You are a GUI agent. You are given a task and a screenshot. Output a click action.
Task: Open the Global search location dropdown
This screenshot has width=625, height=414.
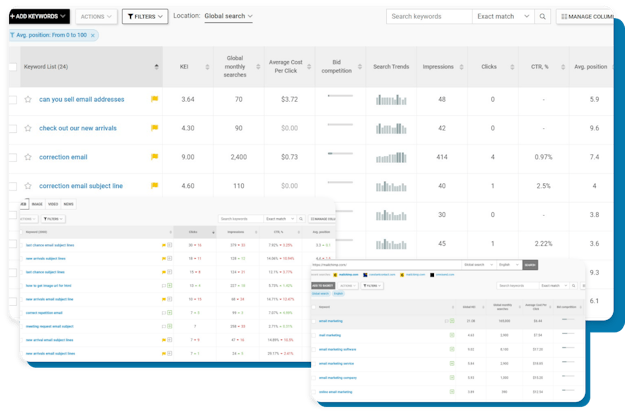[x=228, y=17]
